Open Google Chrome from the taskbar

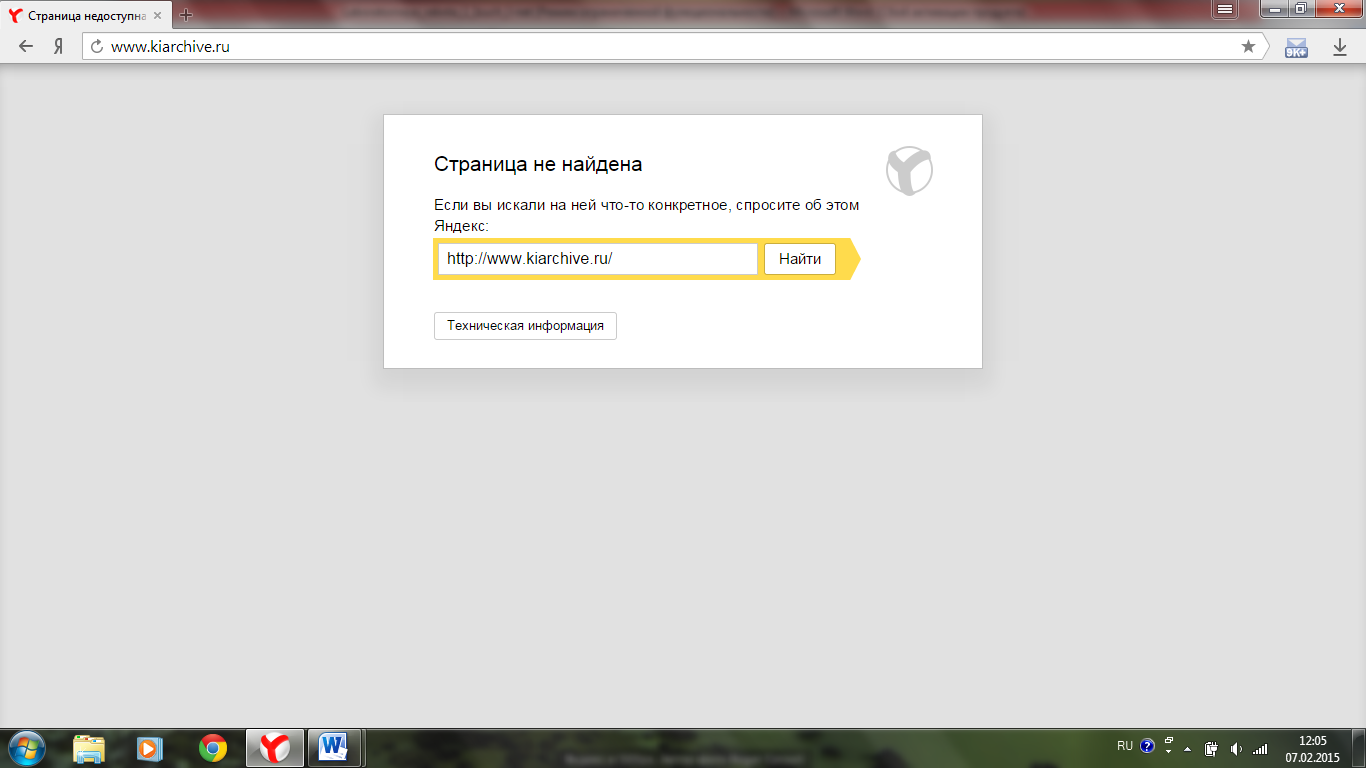(x=212, y=748)
